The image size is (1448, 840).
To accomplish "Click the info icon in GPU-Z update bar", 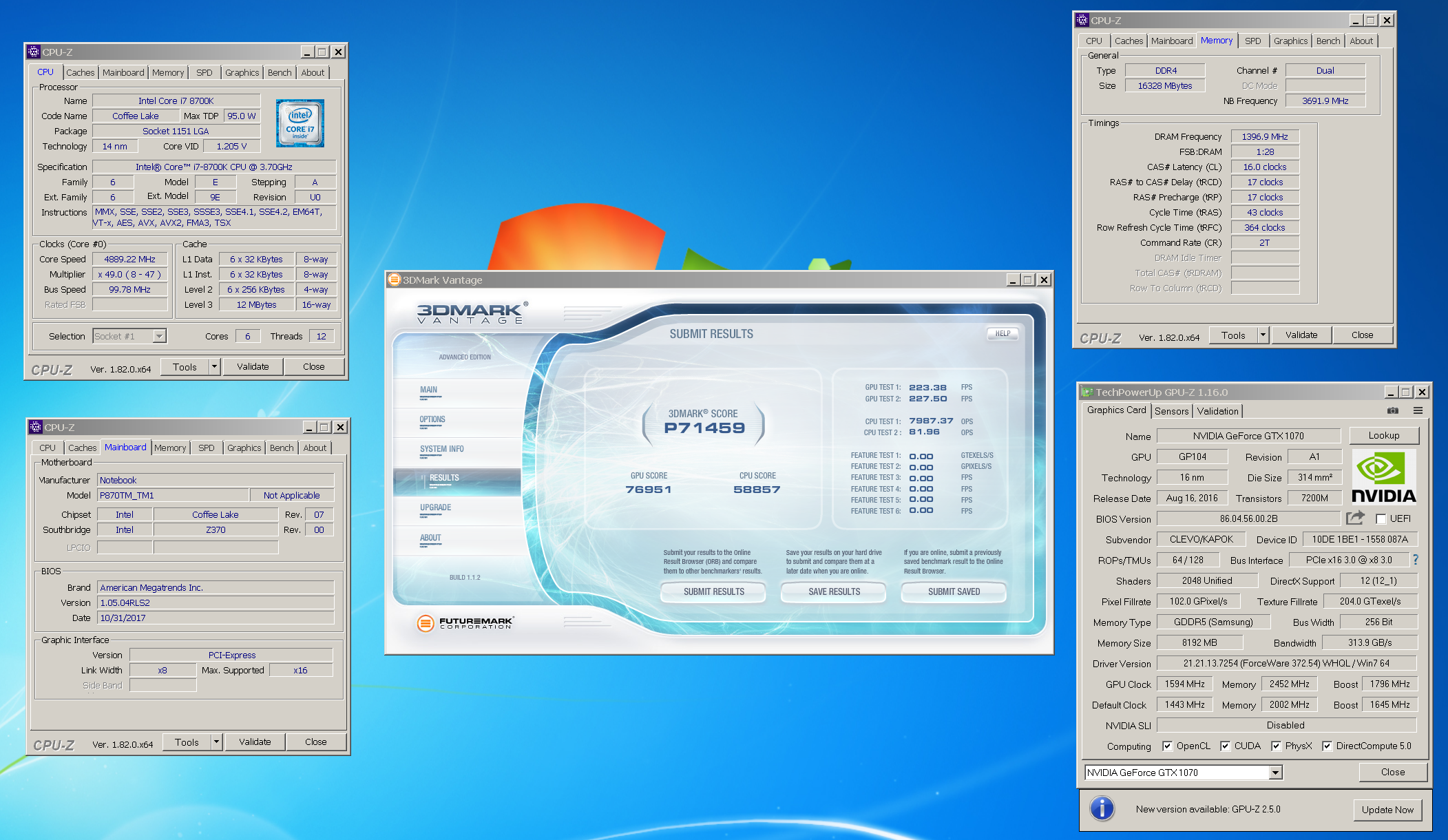I will click(x=1102, y=808).
